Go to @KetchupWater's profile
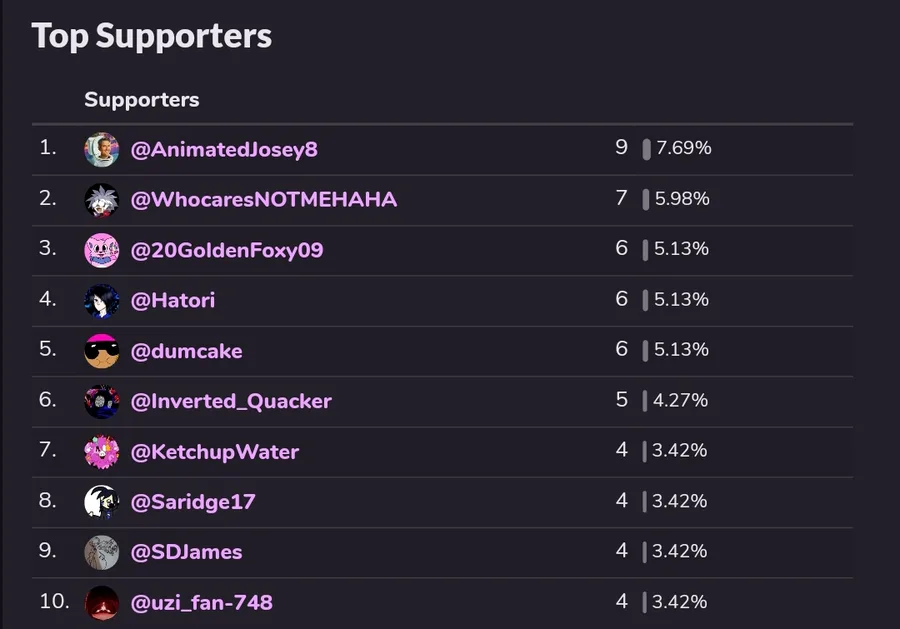The image size is (900, 629). pos(215,452)
